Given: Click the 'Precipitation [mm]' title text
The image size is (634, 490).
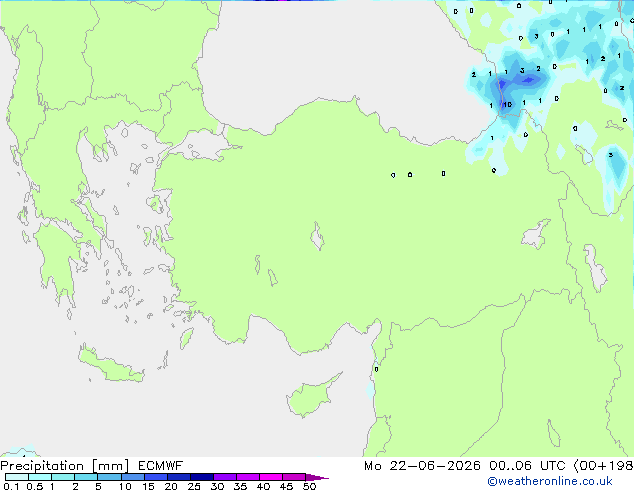Looking at the screenshot, I should (65, 466).
